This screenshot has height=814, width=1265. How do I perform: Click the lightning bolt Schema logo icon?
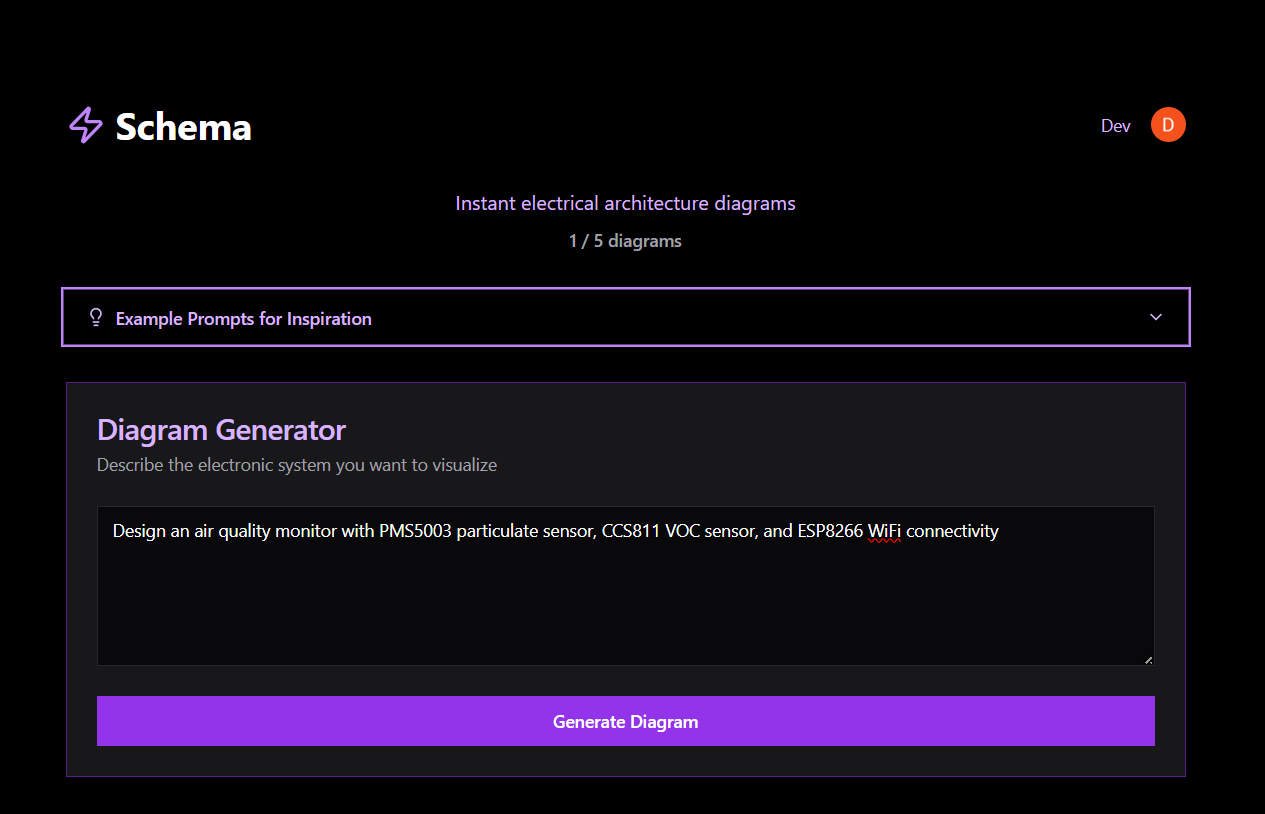pos(86,126)
